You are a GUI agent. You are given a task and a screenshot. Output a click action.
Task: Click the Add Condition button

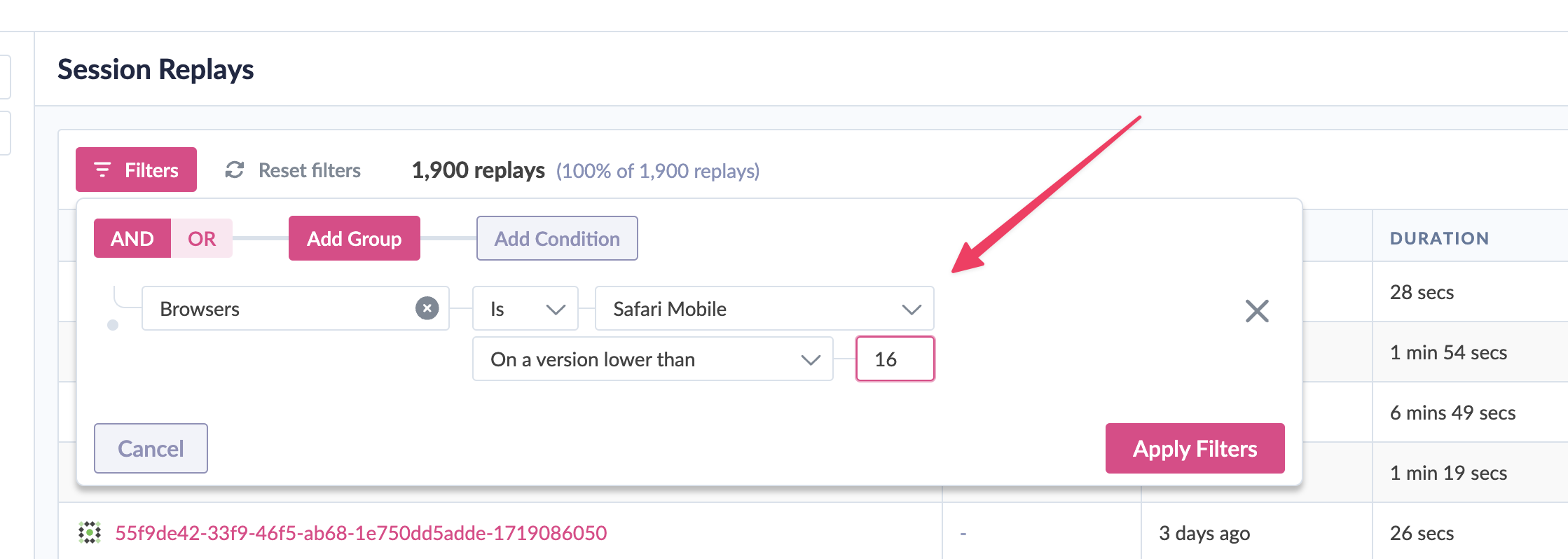pos(557,238)
